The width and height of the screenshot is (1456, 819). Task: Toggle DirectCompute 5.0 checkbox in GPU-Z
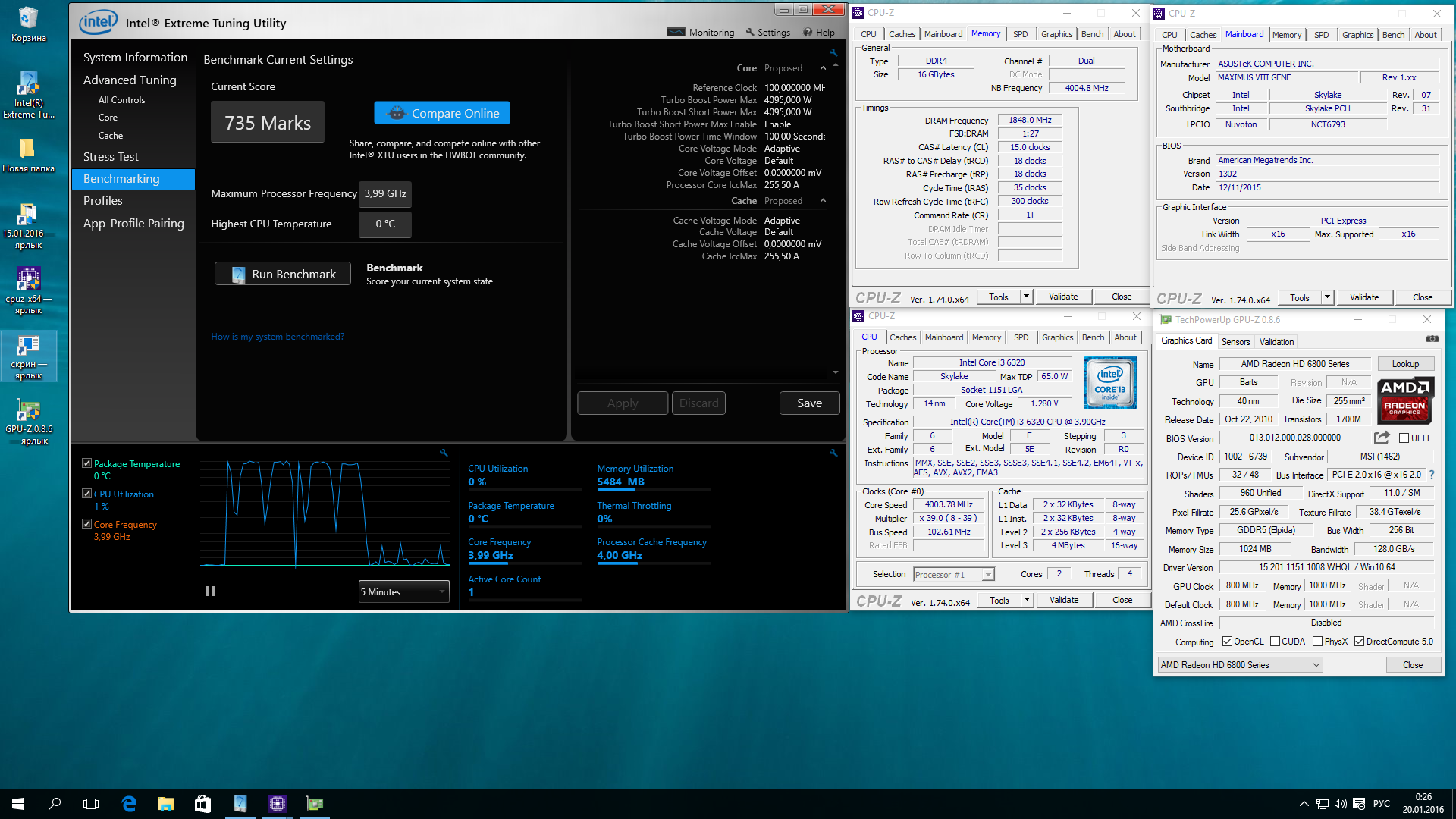(1360, 642)
